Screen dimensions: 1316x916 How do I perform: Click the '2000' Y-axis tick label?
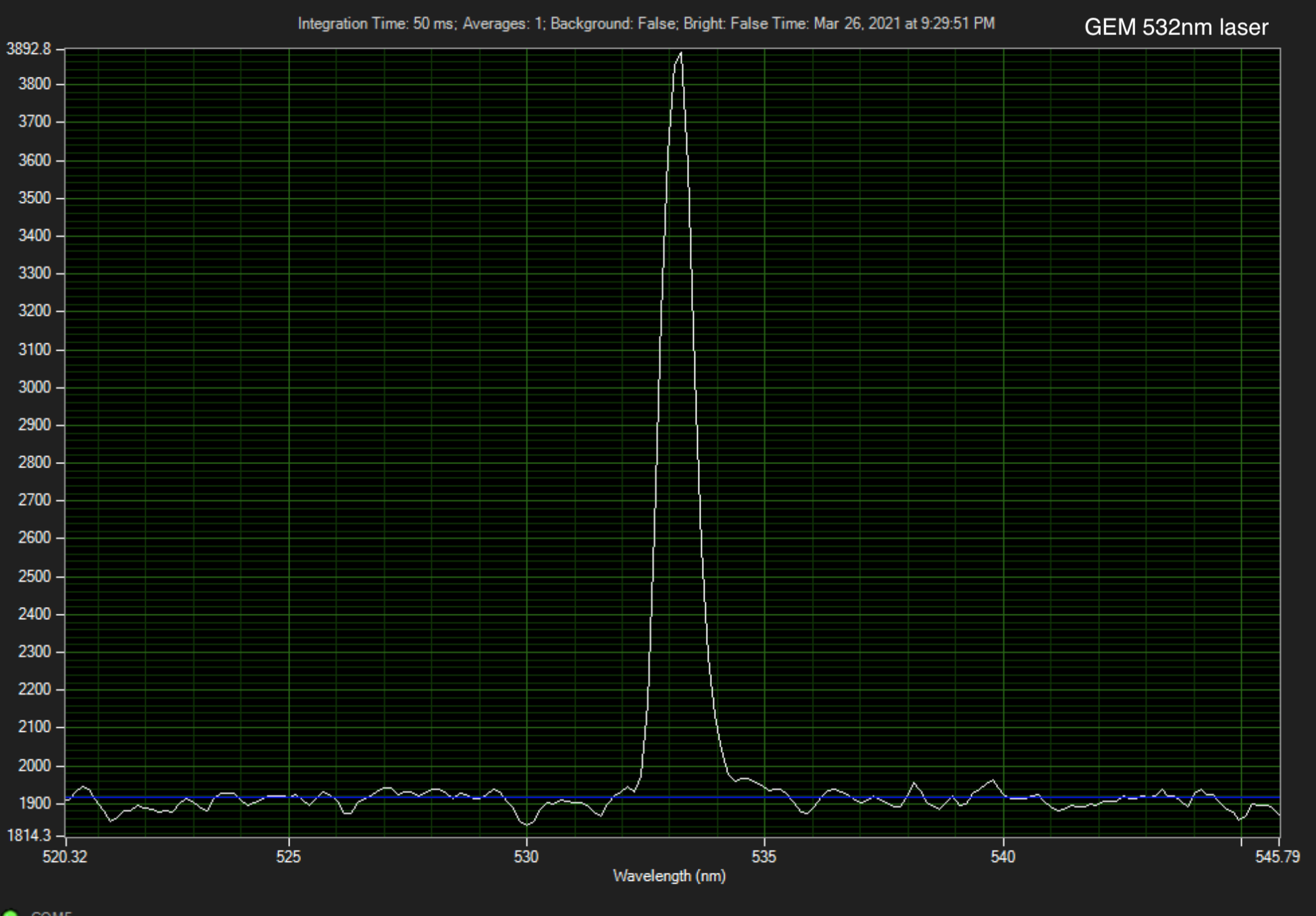[34, 765]
